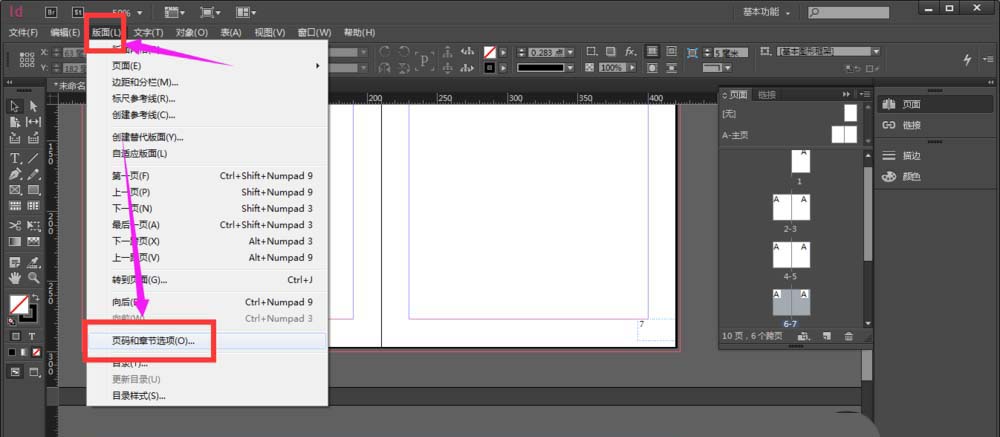Click the fx effects icon in control bar
The width and height of the screenshot is (1000, 437).
[630, 52]
